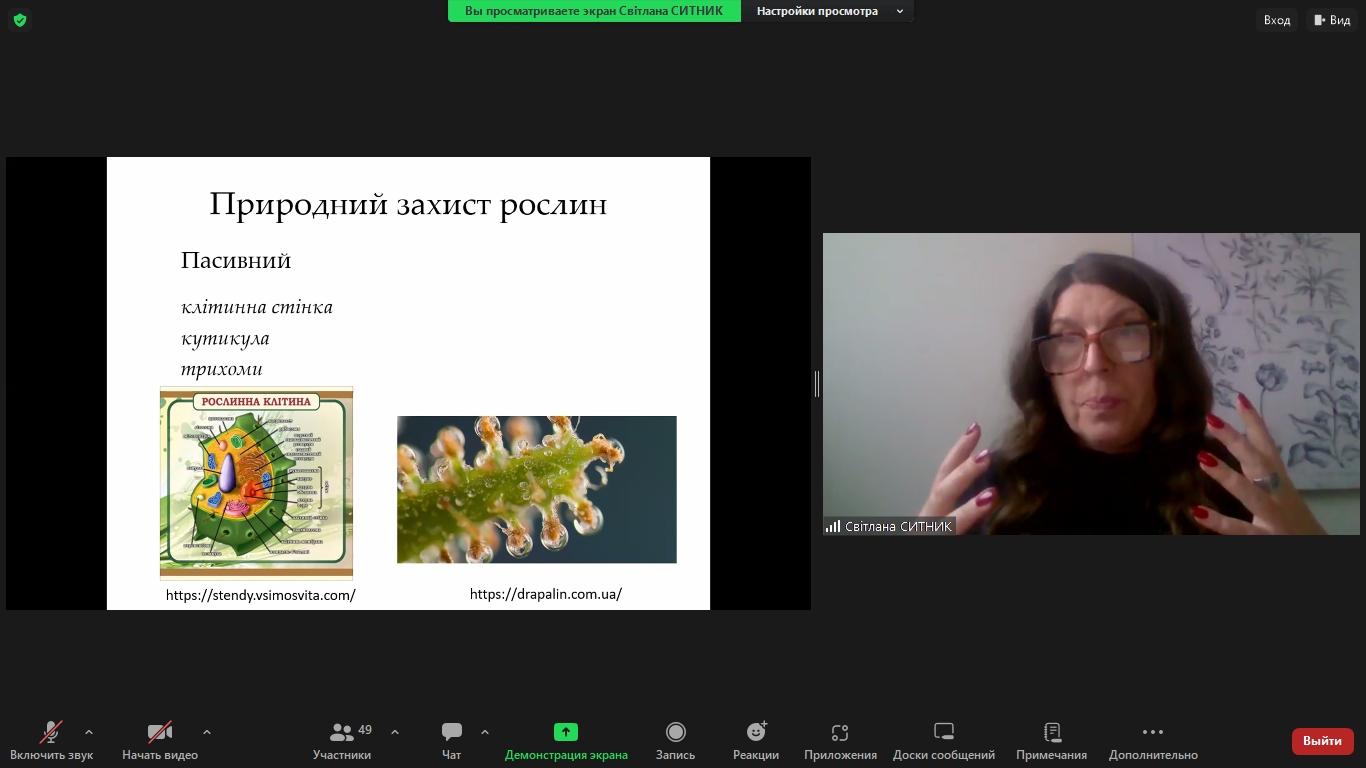Start recording with the Record icon
Screen dimensions: 1366x768
coord(676,732)
